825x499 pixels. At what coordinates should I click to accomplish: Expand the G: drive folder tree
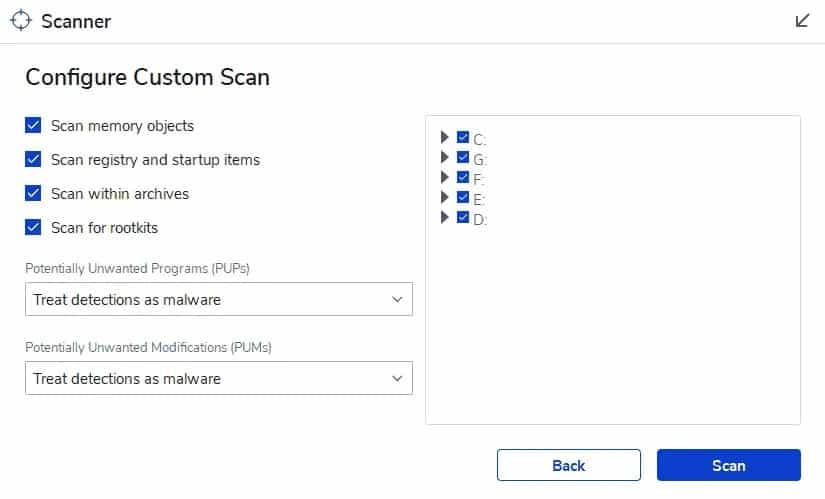[x=445, y=158]
